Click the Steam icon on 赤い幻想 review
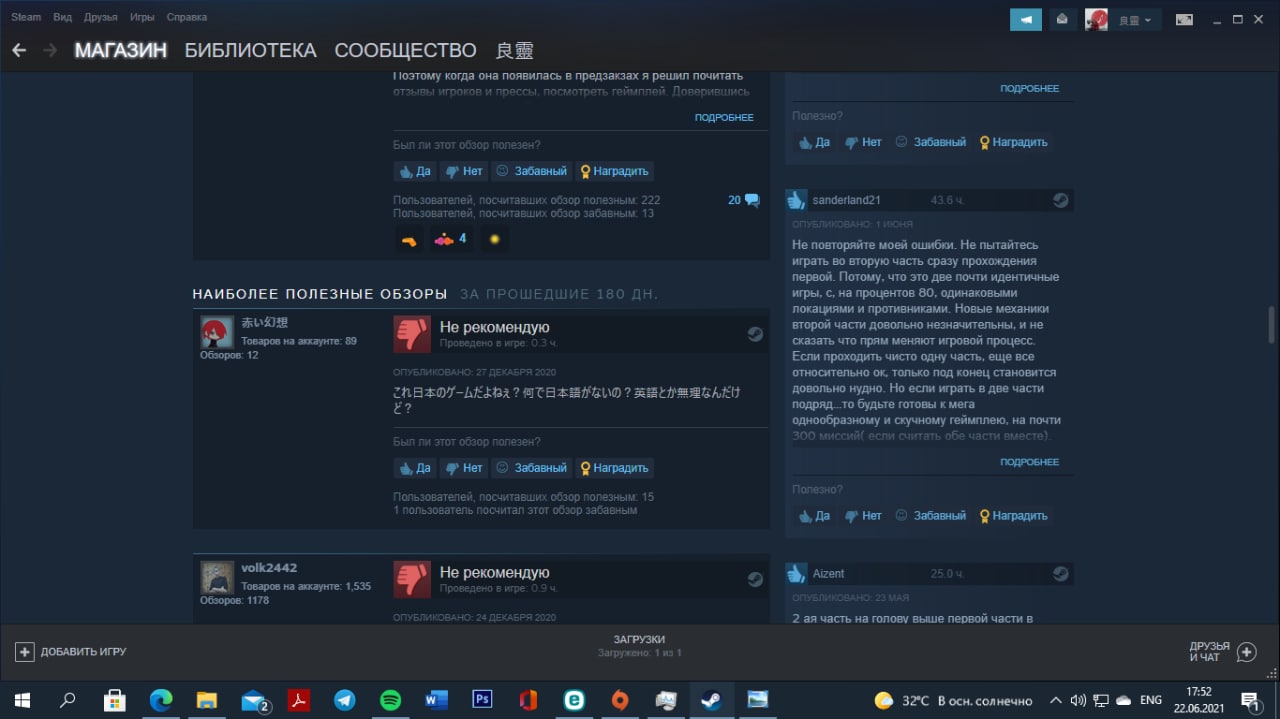The image size is (1280, 719). 756,334
